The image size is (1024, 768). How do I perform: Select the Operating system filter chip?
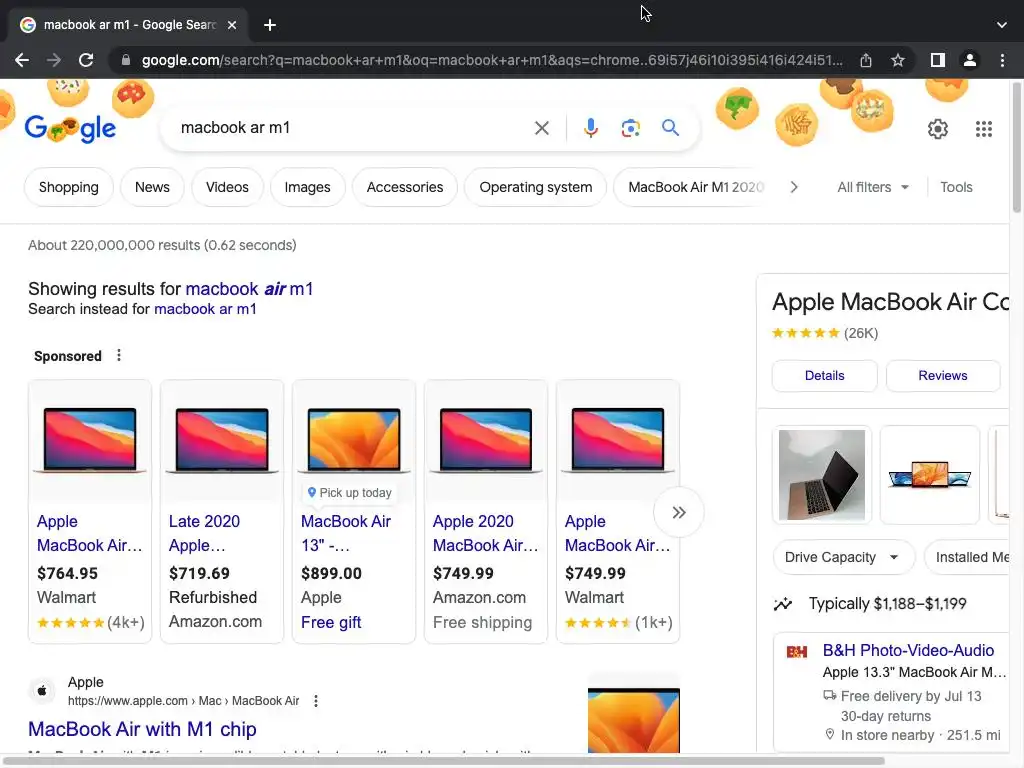click(x=536, y=187)
